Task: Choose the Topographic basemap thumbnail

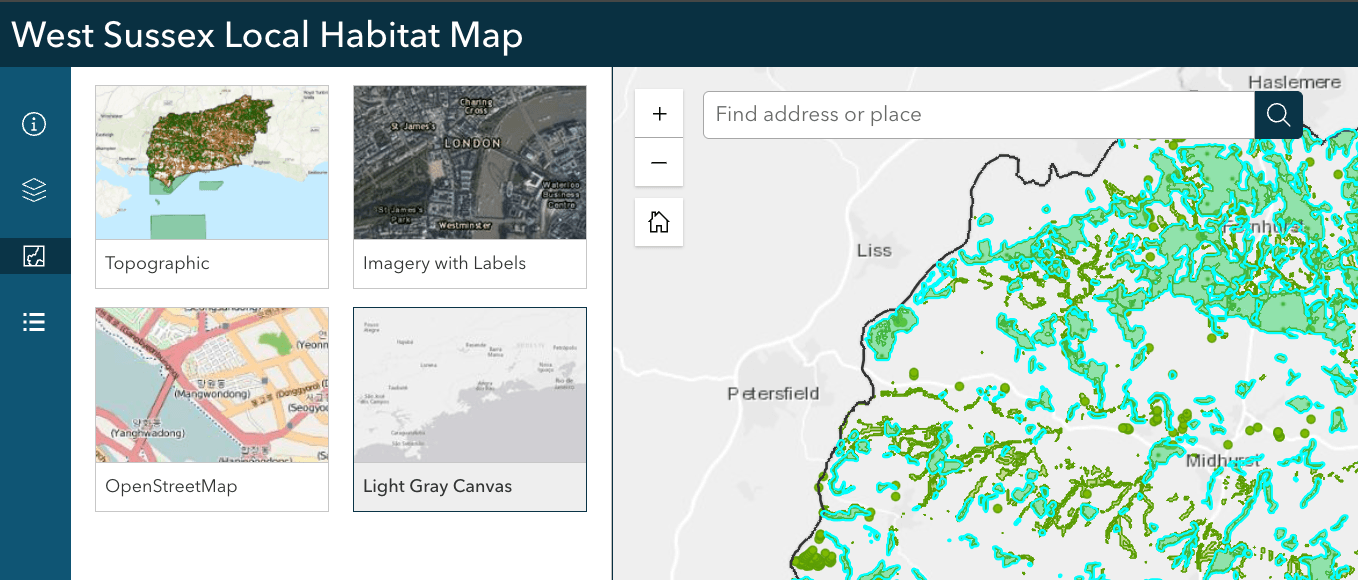Action: 212,162
